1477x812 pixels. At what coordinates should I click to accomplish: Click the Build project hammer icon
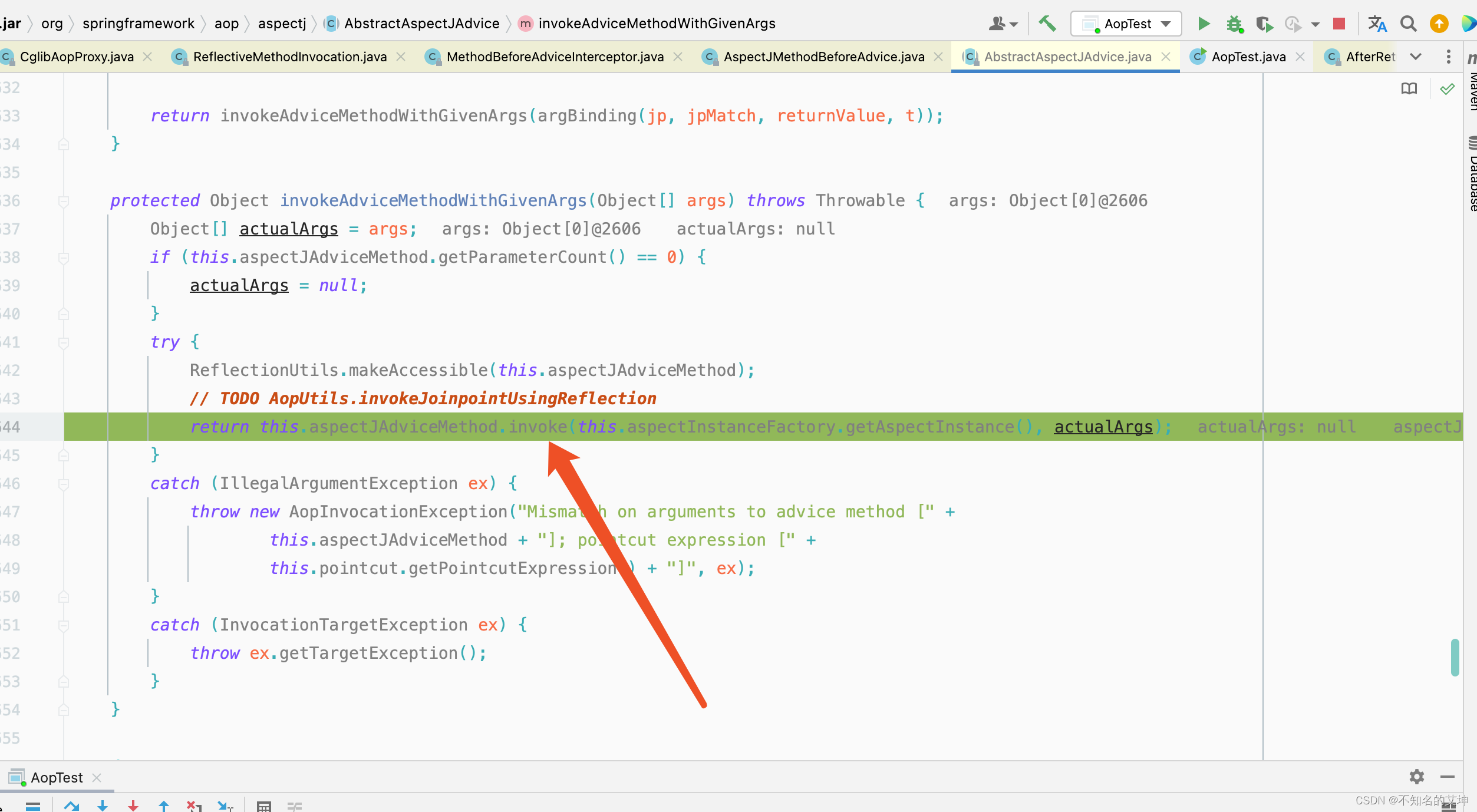[x=1047, y=24]
